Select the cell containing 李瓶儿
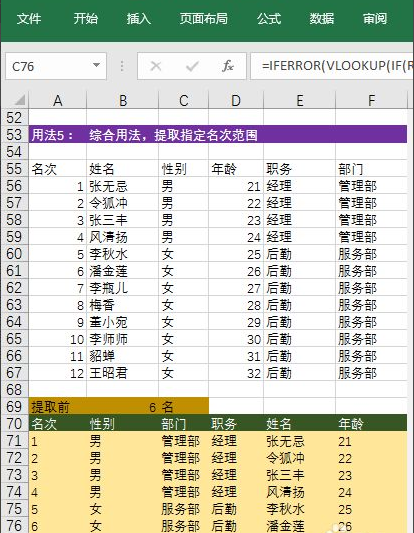 122,288
